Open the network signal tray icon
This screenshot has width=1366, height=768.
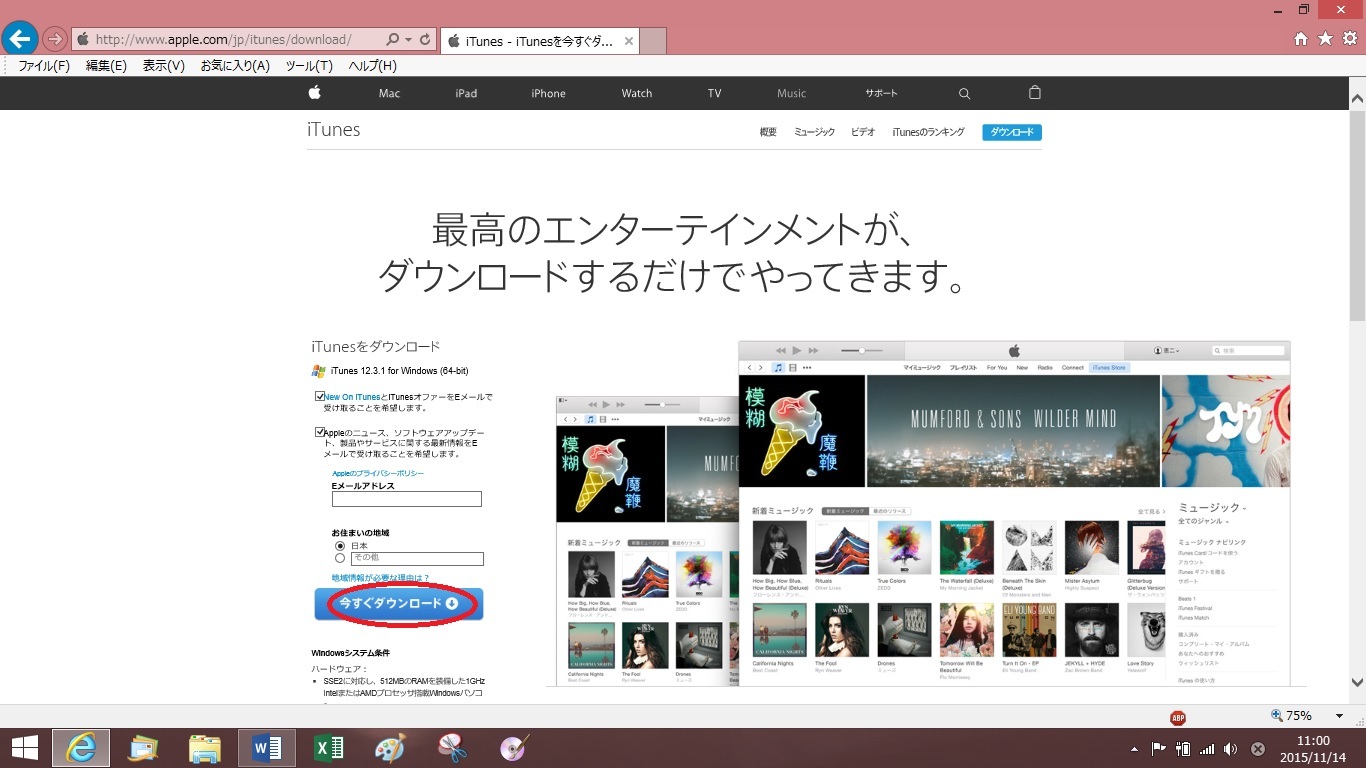pos(1207,749)
